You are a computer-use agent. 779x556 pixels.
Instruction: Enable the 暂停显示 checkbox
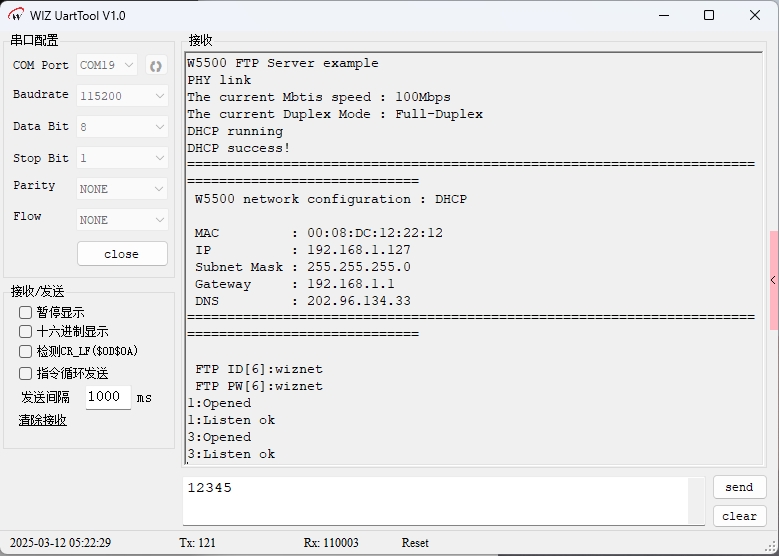click(x=26, y=313)
